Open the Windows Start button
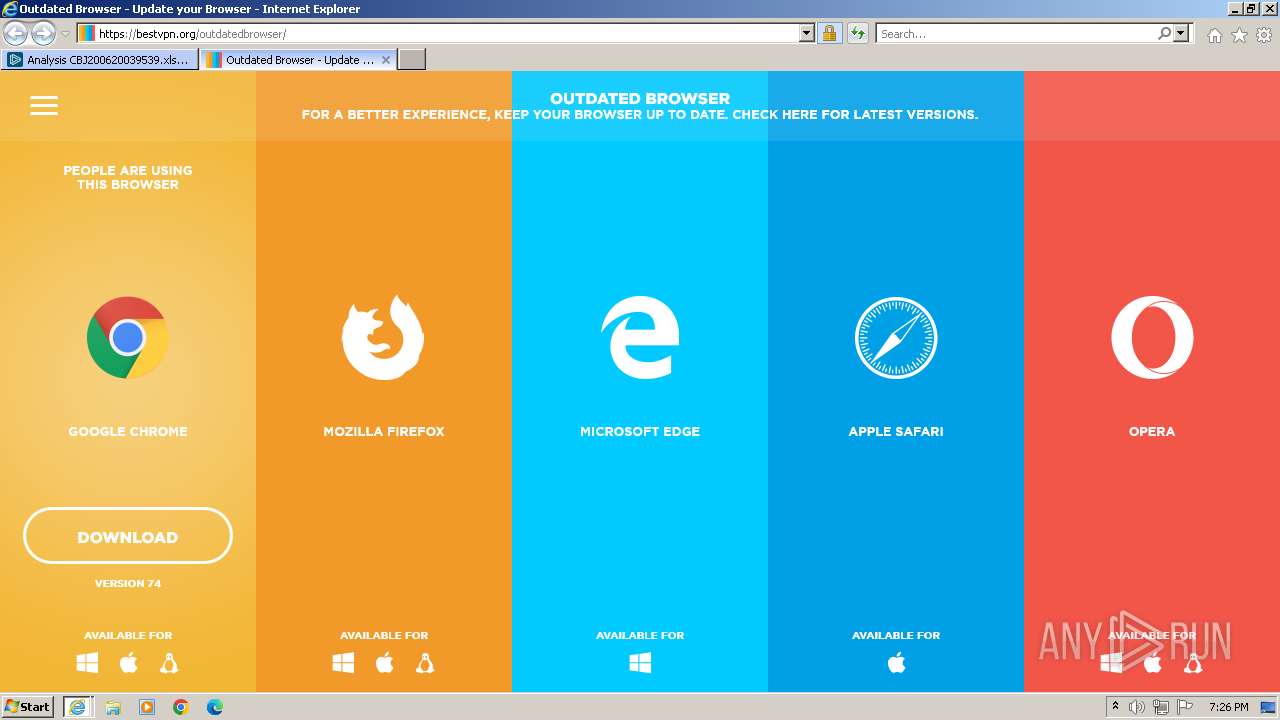Viewport: 1280px width, 720px height. point(28,706)
